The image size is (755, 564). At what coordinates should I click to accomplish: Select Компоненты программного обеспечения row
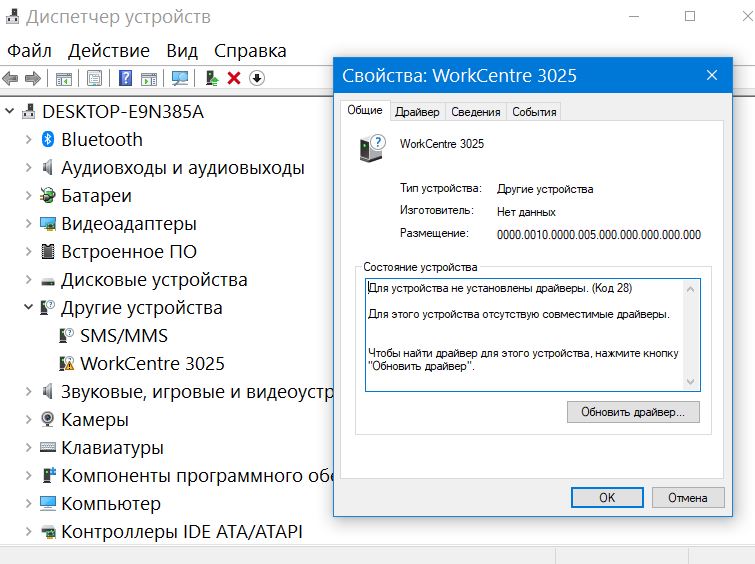pos(197,475)
